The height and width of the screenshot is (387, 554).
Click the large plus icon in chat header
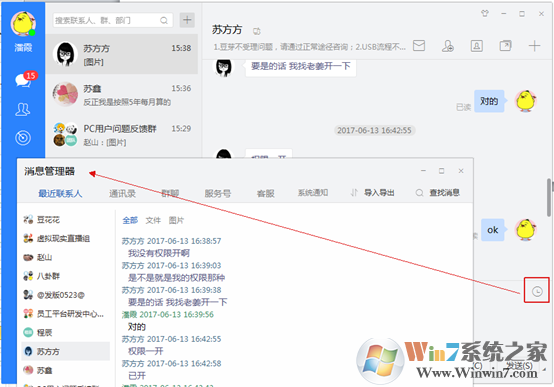point(534,46)
